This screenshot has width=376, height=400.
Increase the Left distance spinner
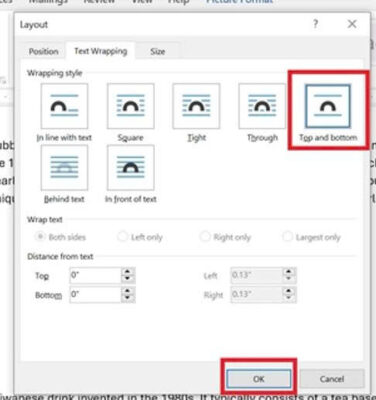tap(289, 272)
